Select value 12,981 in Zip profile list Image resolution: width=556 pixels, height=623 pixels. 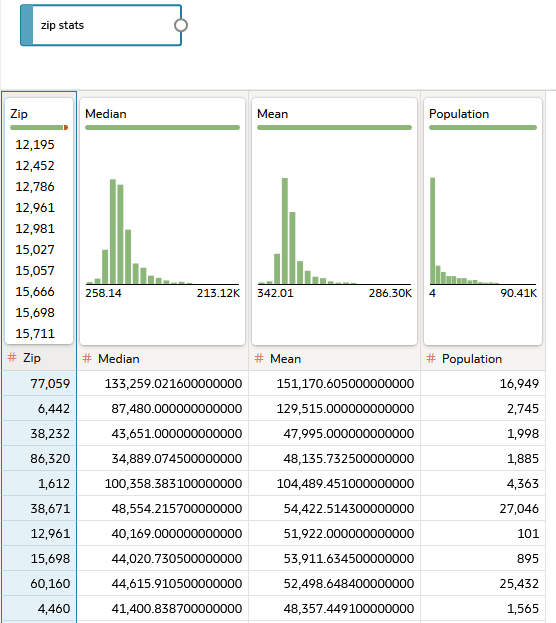(x=35, y=229)
